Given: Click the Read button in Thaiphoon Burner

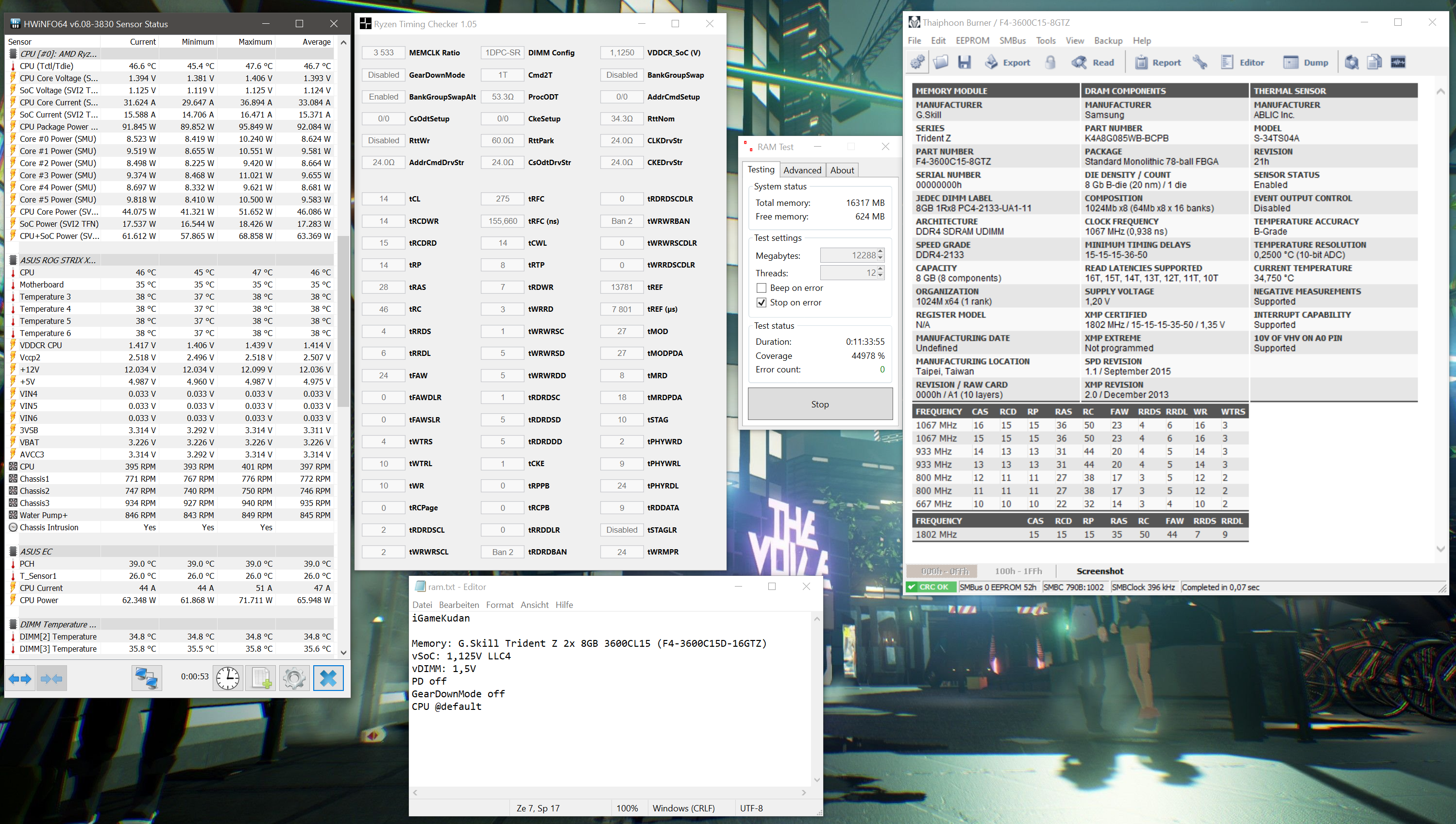Looking at the screenshot, I should (1093, 62).
